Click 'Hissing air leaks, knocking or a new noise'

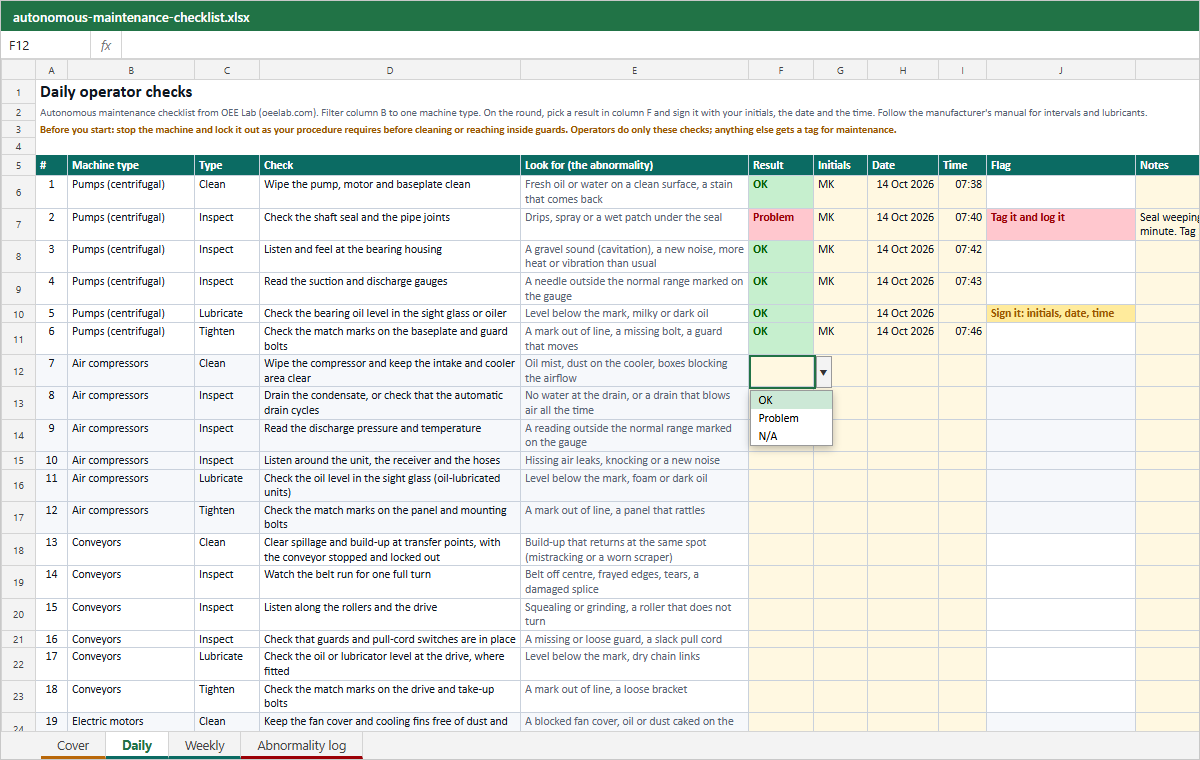pyautogui.click(x=634, y=460)
